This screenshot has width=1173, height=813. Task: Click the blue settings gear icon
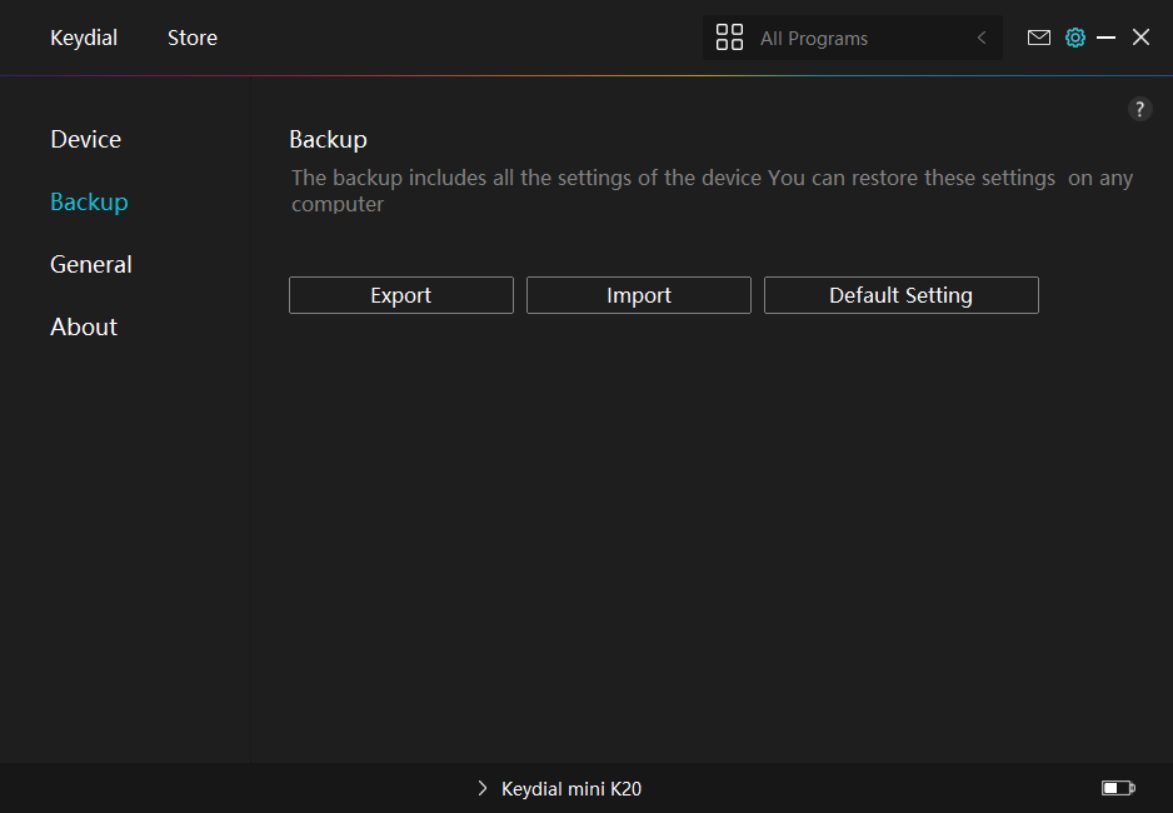pos(1075,38)
